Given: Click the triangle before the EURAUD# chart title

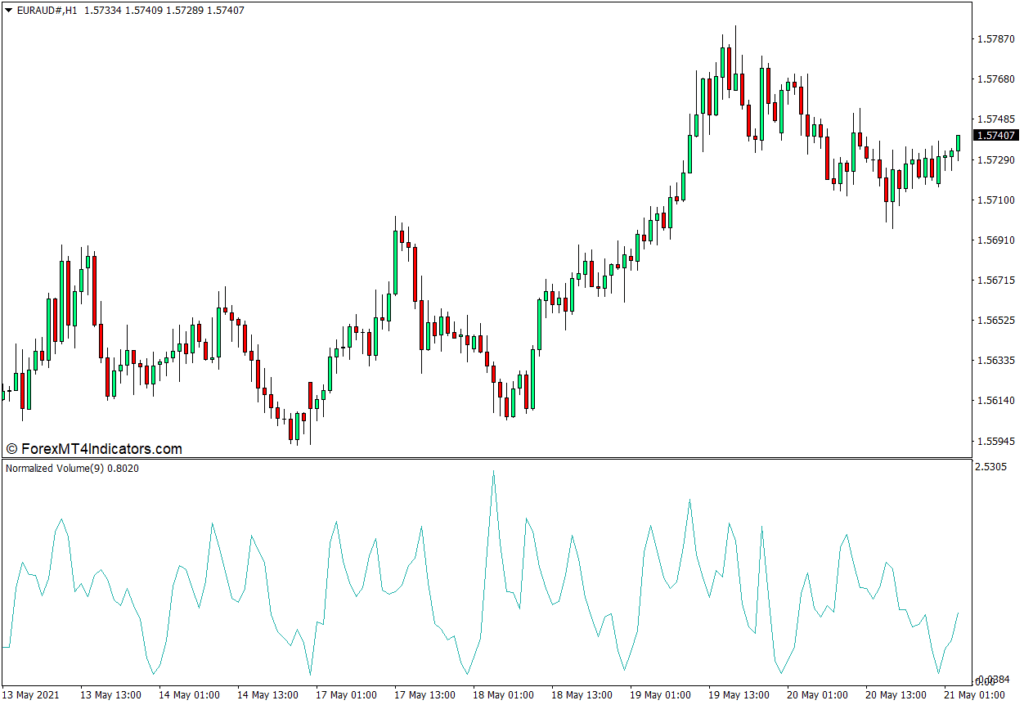Looking at the screenshot, I should click(9, 10).
